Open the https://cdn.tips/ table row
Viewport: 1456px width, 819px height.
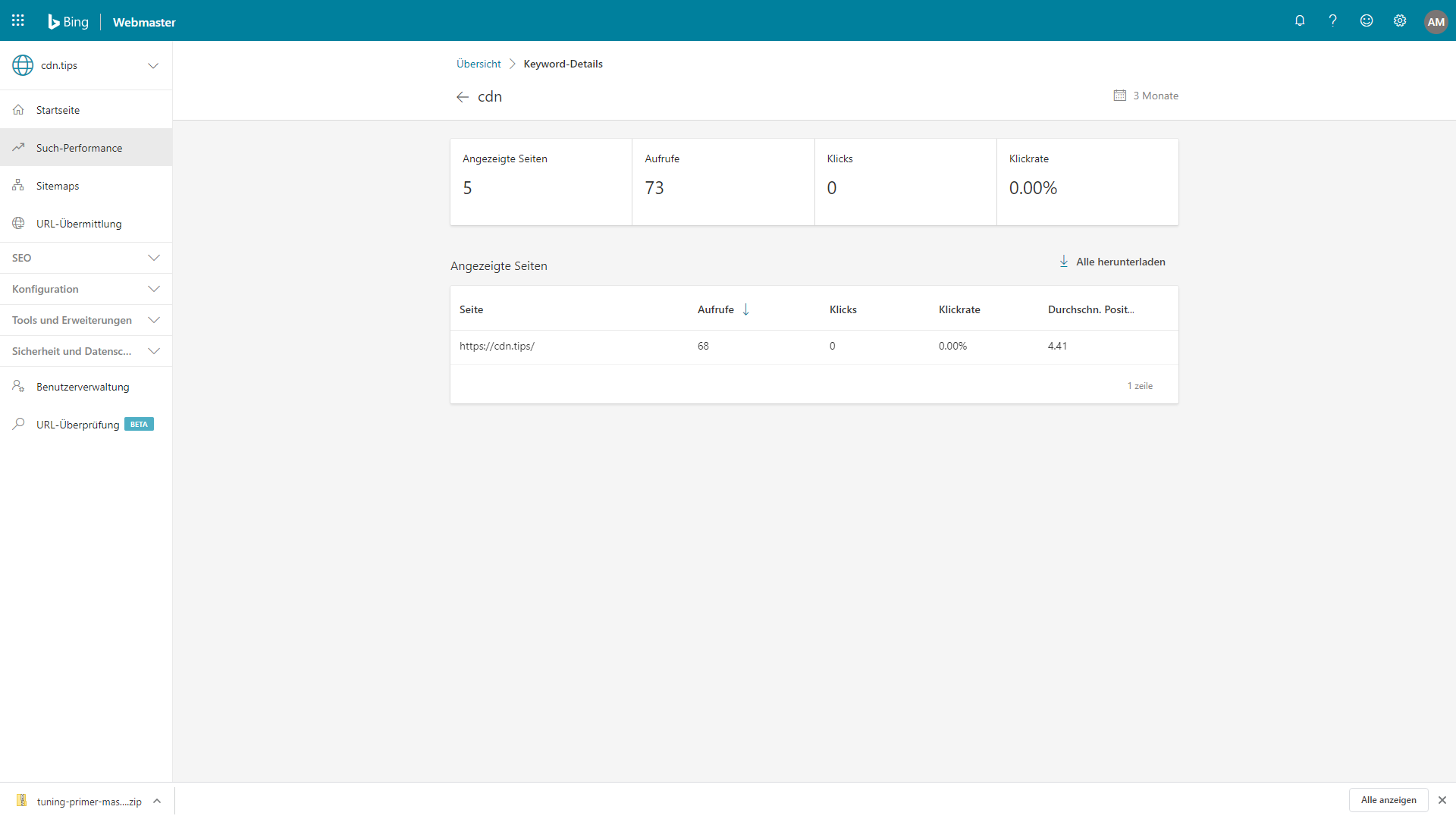point(497,346)
